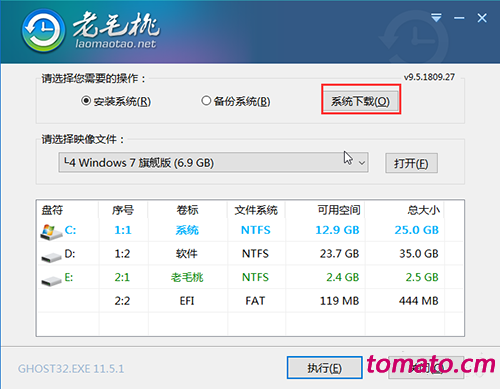Click the 可用空间 column header
The image size is (500, 389).
coord(339,210)
